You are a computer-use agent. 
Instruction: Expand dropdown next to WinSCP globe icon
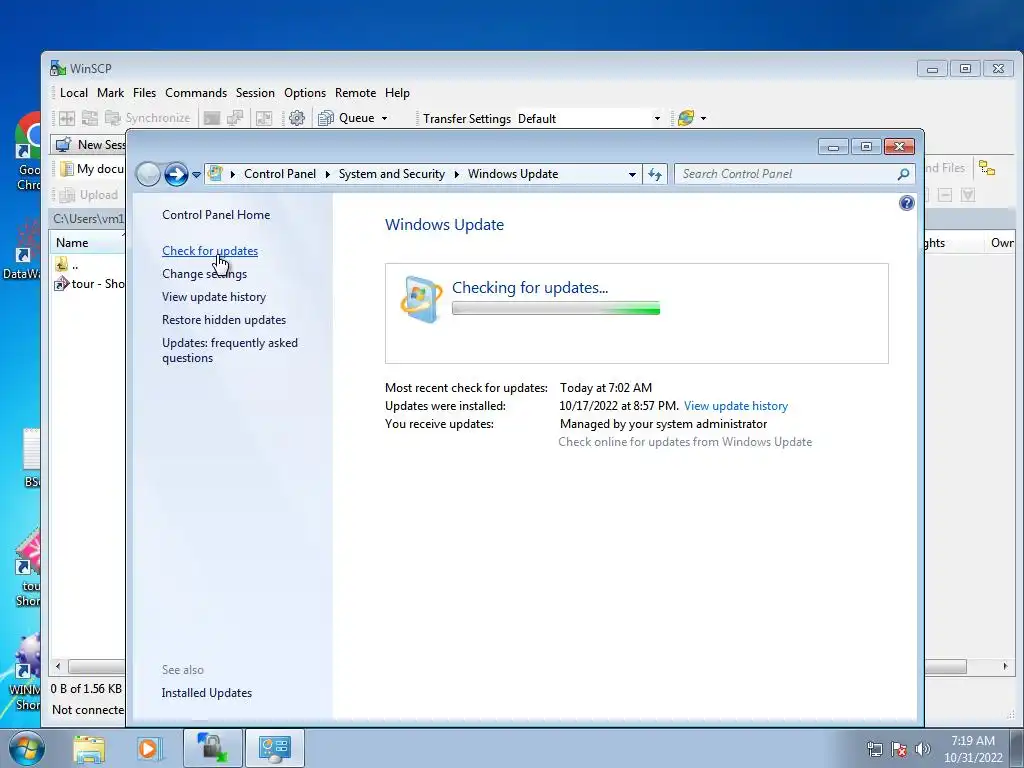point(703,119)
